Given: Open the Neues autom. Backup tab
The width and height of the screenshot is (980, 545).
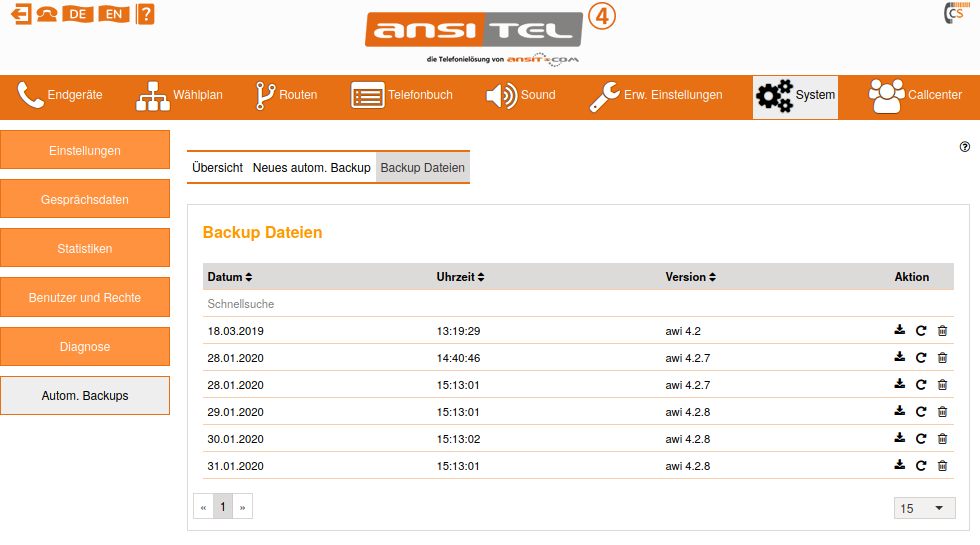Looking at the screenshot, I should coord(311,168).
